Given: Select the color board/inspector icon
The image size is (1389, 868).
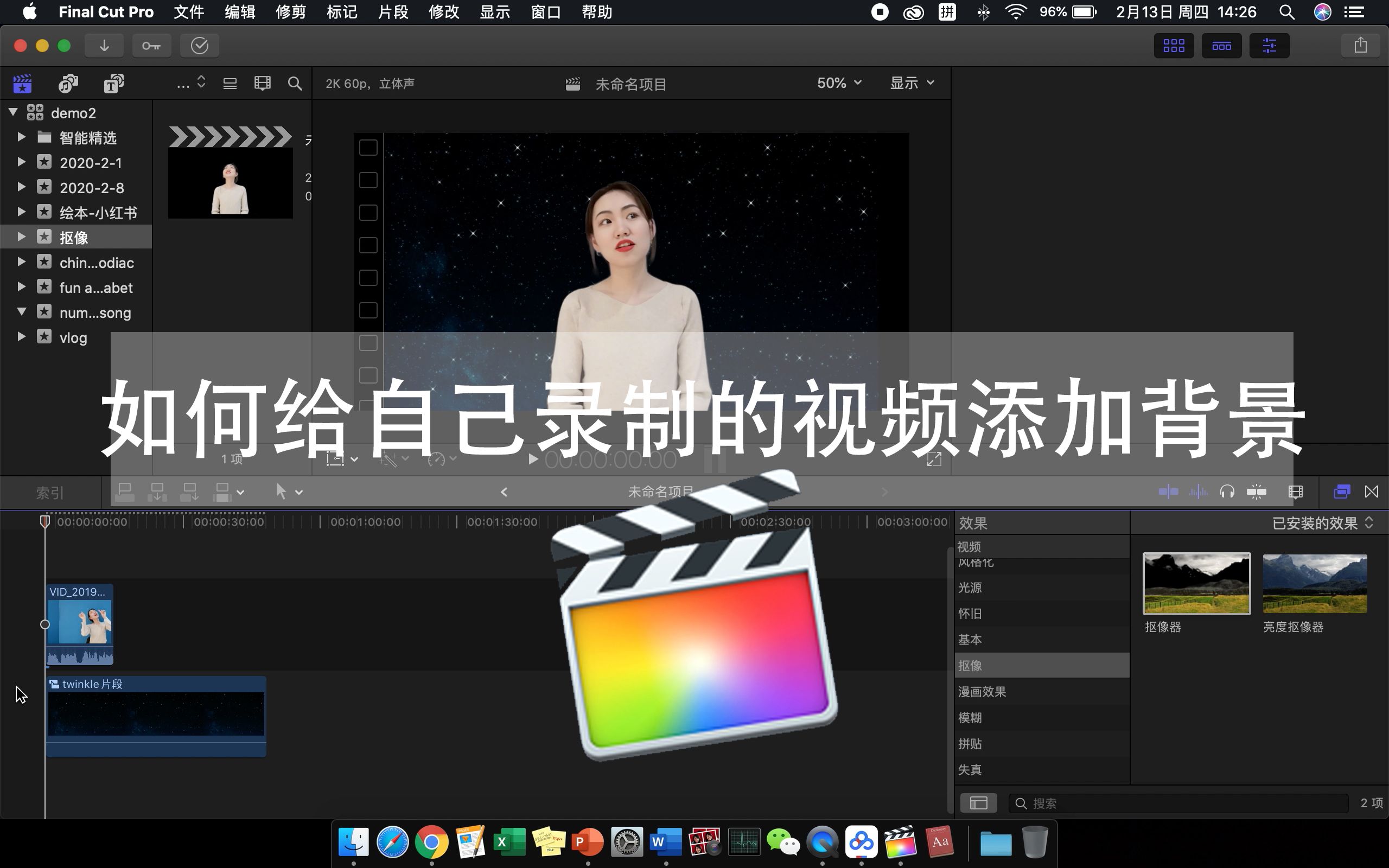Looking at the screenshot, I should pyautogui.click(x=1271, y=45).
